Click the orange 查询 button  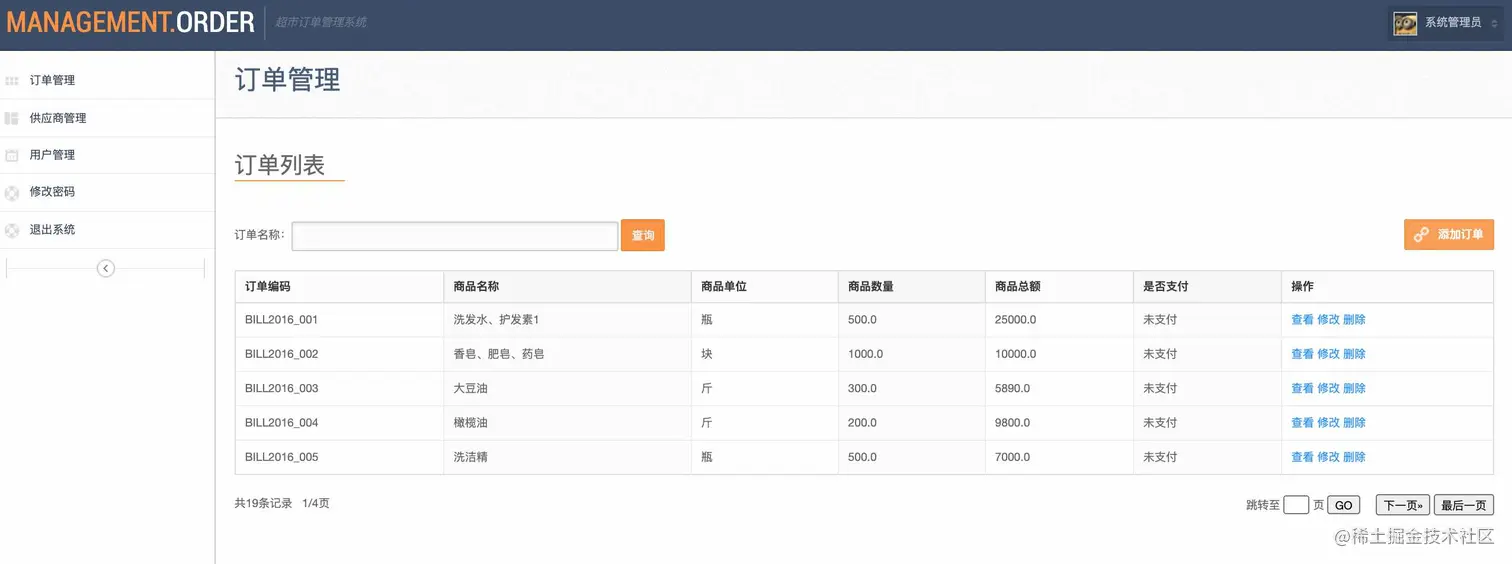[x=643, y=235]
